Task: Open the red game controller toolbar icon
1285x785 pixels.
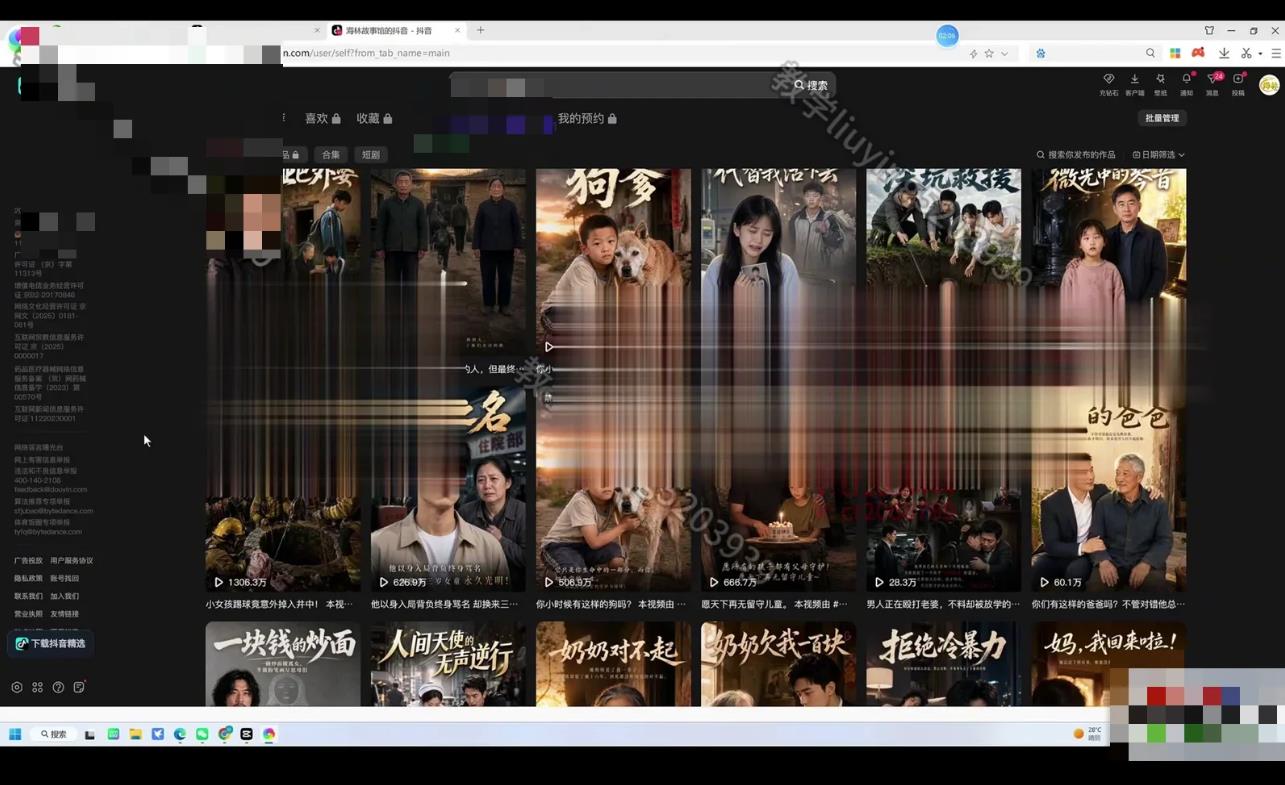Action: [x=1198, y=53]
